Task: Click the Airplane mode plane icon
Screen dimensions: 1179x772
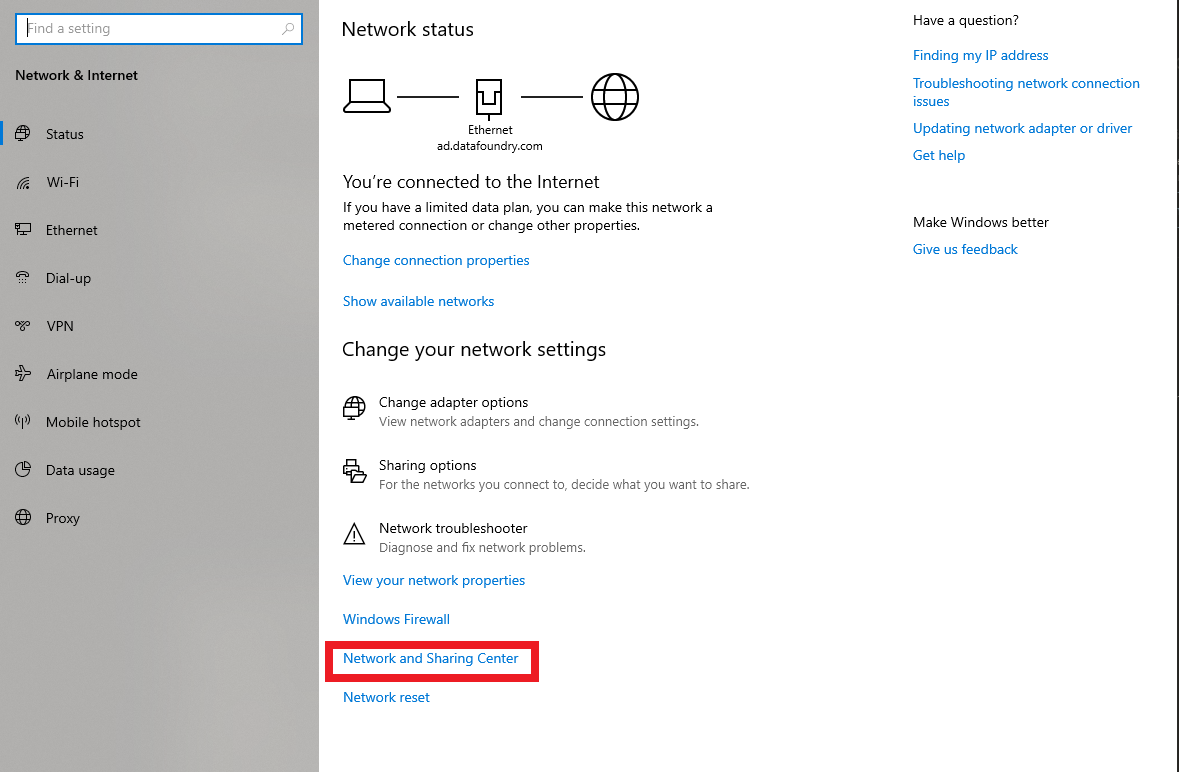Action: 23,374
